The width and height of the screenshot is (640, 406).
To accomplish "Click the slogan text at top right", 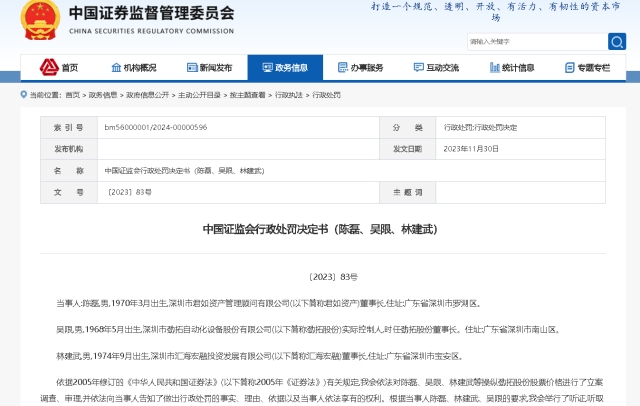I will [x=495, y=11].
